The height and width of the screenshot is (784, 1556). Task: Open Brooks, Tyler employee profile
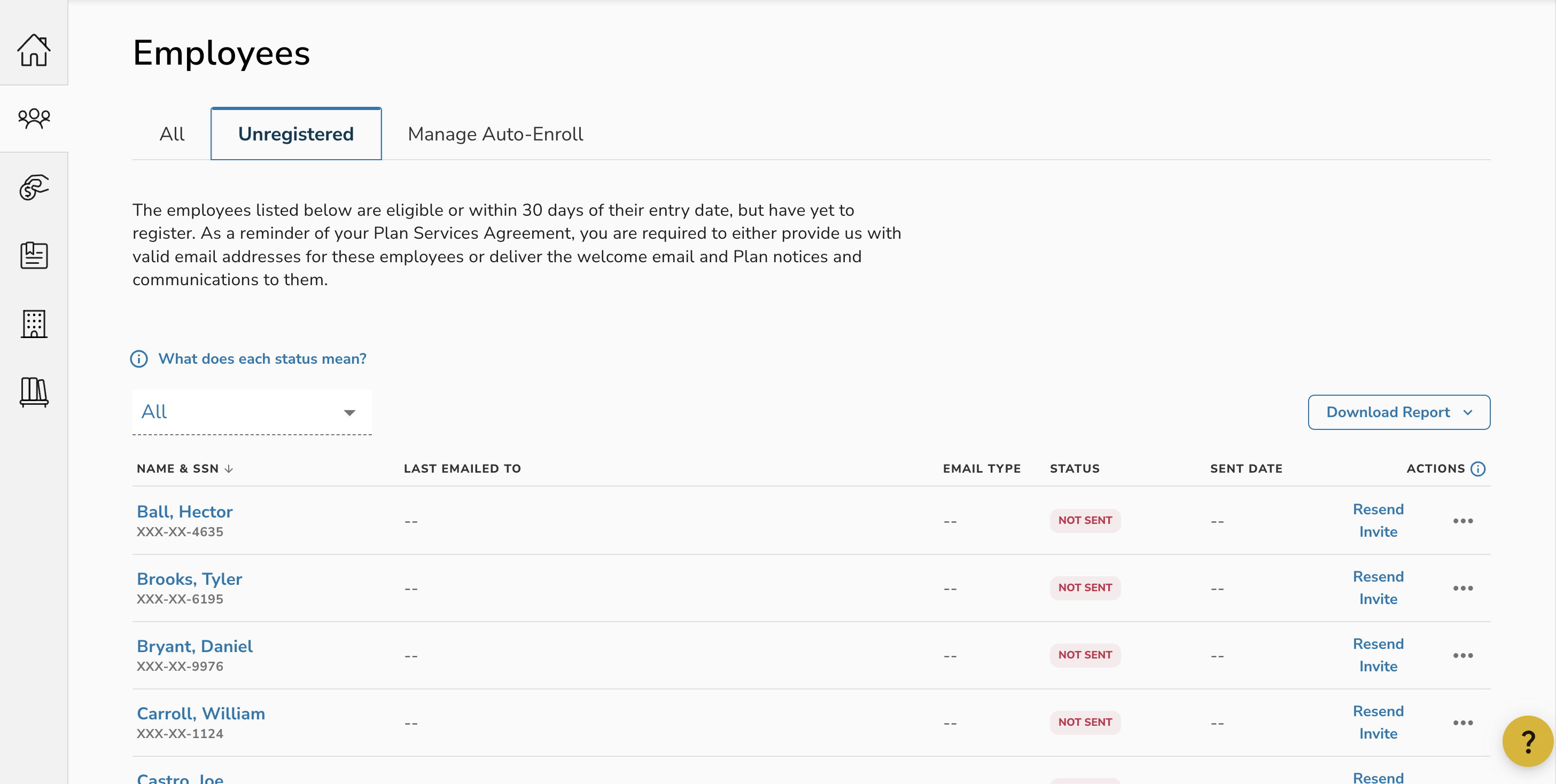(x=189, y=579)
